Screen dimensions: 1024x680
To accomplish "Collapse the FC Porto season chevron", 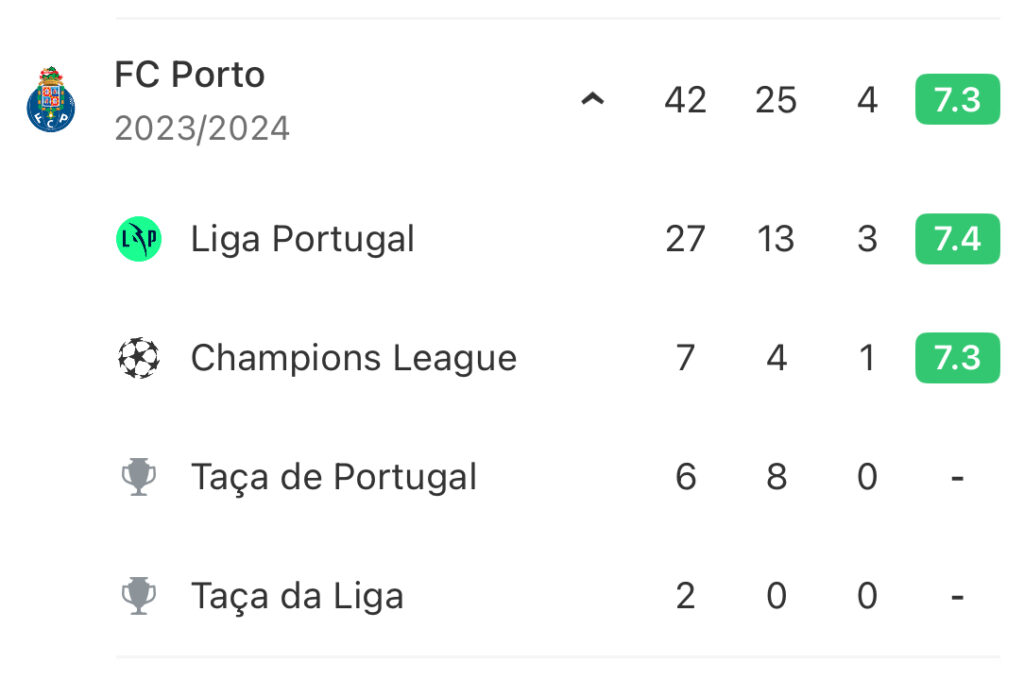I will click(592, 99).
